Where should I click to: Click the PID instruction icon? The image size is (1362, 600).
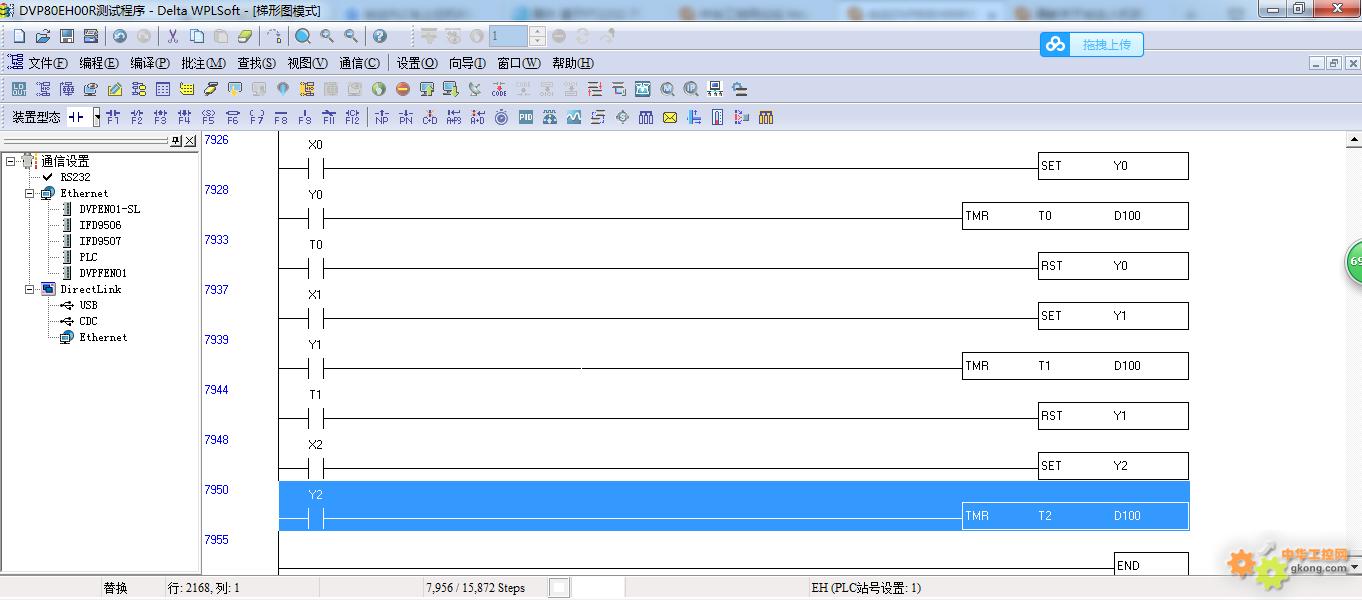coord(525,117)
